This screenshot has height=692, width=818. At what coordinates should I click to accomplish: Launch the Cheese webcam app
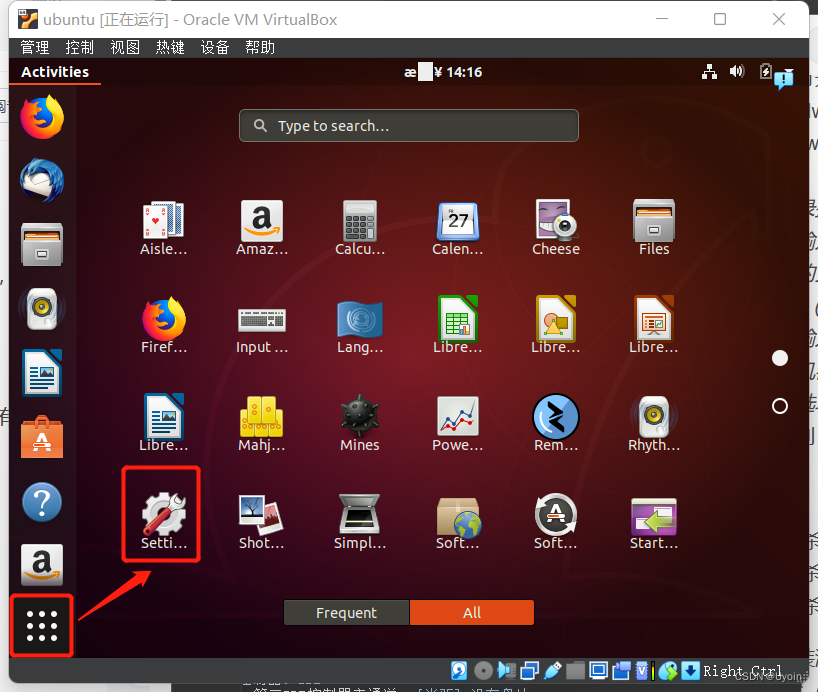coord(556,229)
